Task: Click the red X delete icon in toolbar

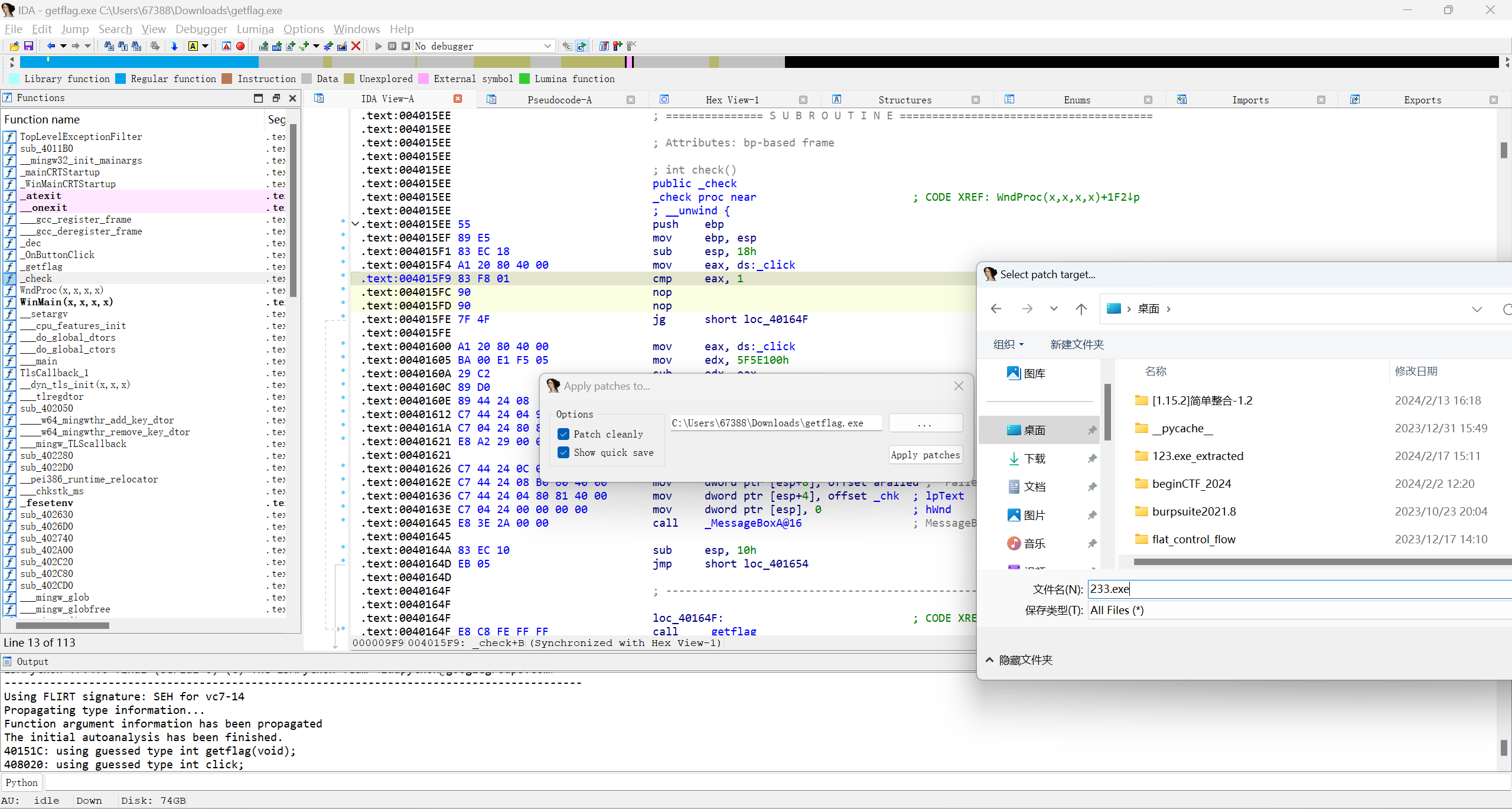Action: coord(356,46)
